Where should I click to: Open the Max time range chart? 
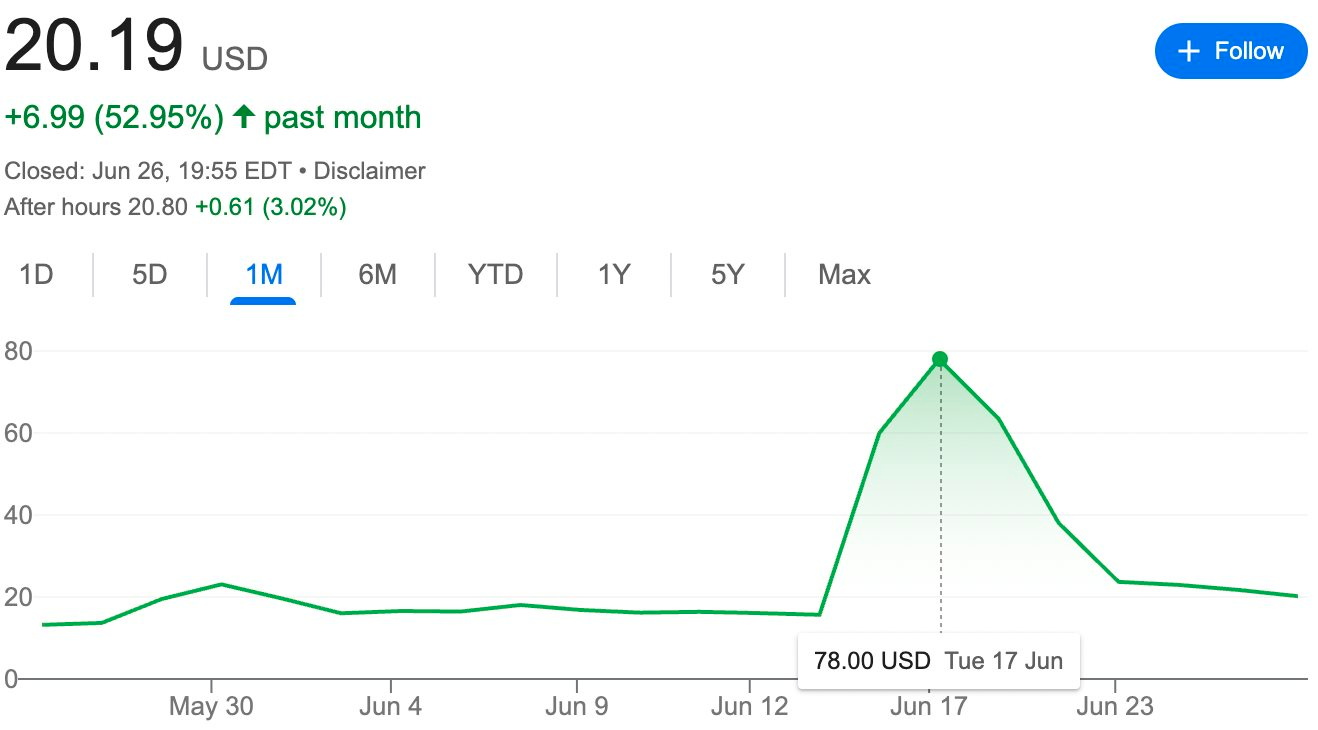pyautogui.click(x=844, y=274)
